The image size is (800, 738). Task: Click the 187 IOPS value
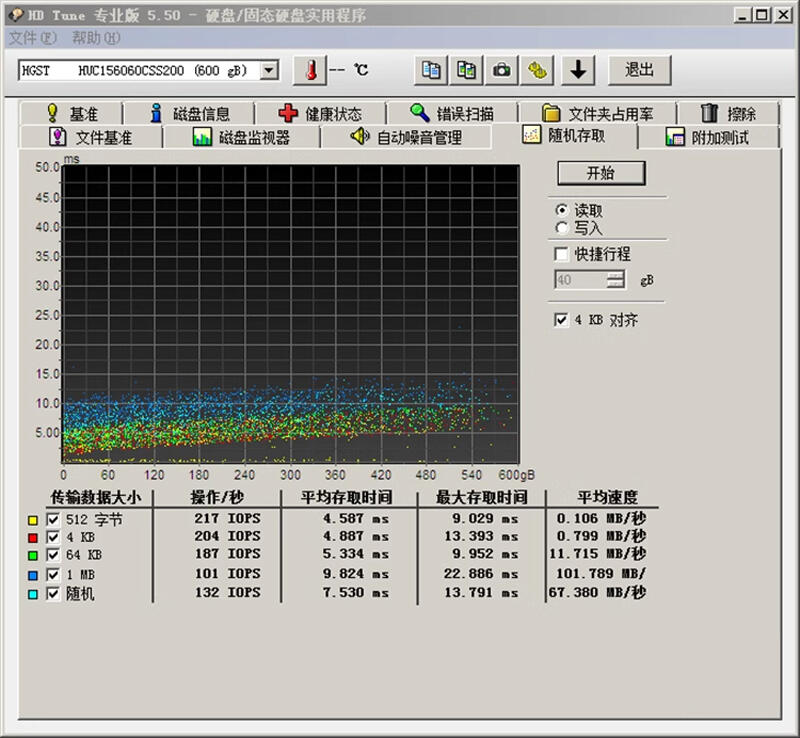click(228, 554)
